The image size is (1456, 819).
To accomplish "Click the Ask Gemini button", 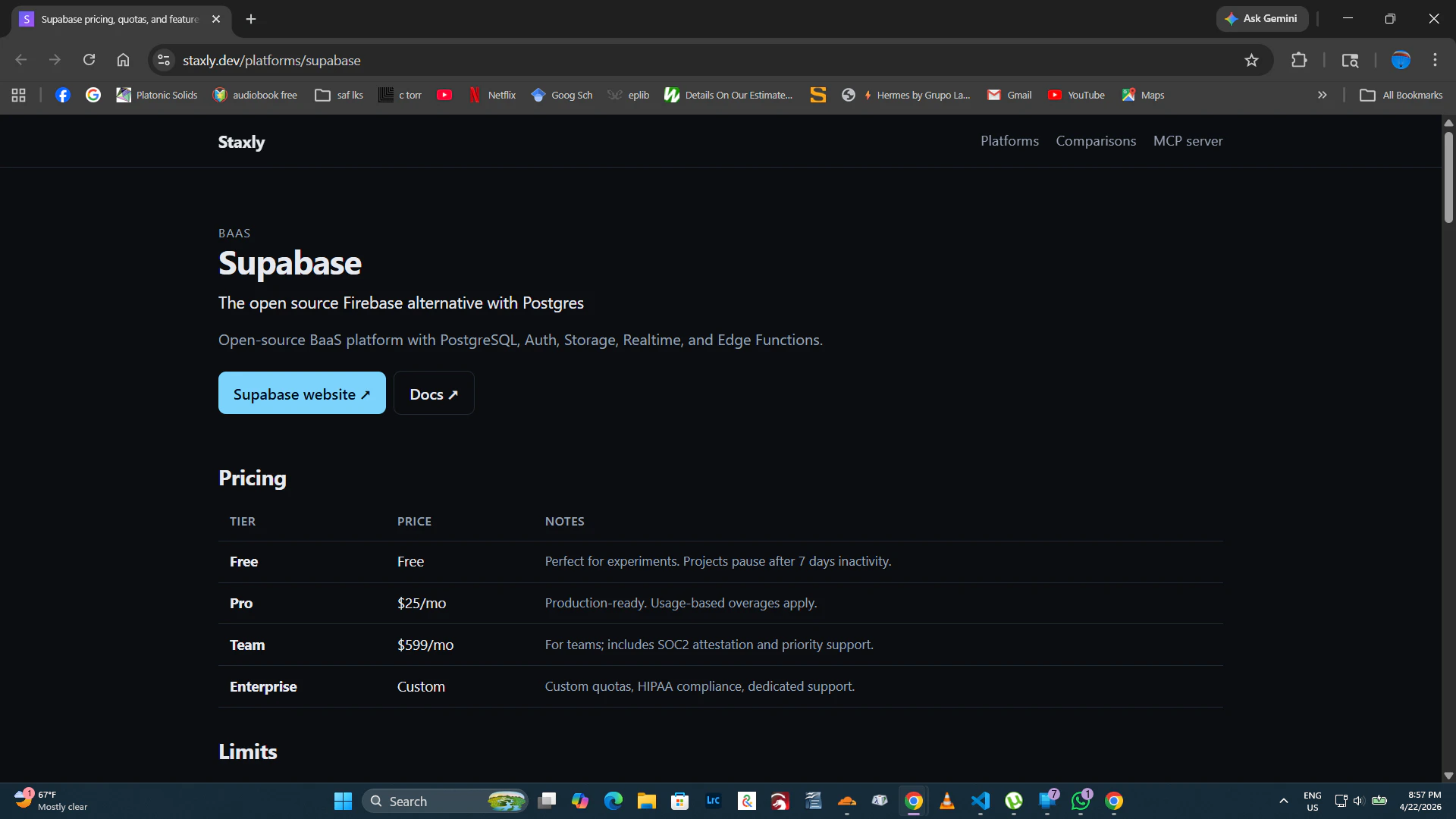I will [1262, 19].
